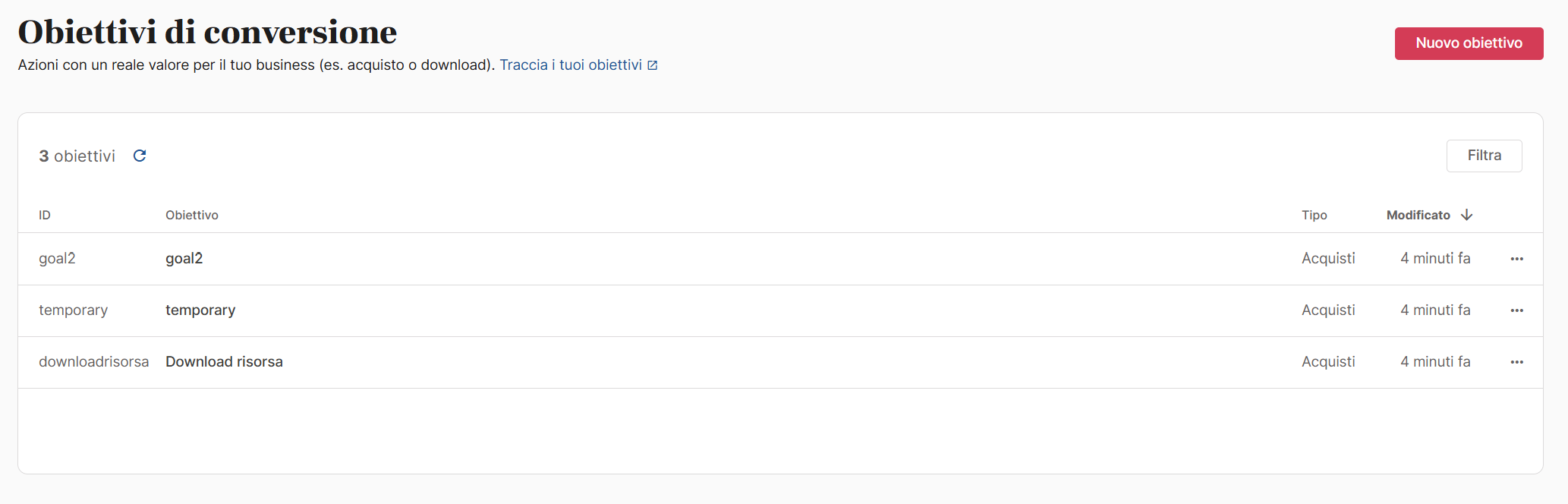Click Acquisti type in temporary row

click(1328, 310)
